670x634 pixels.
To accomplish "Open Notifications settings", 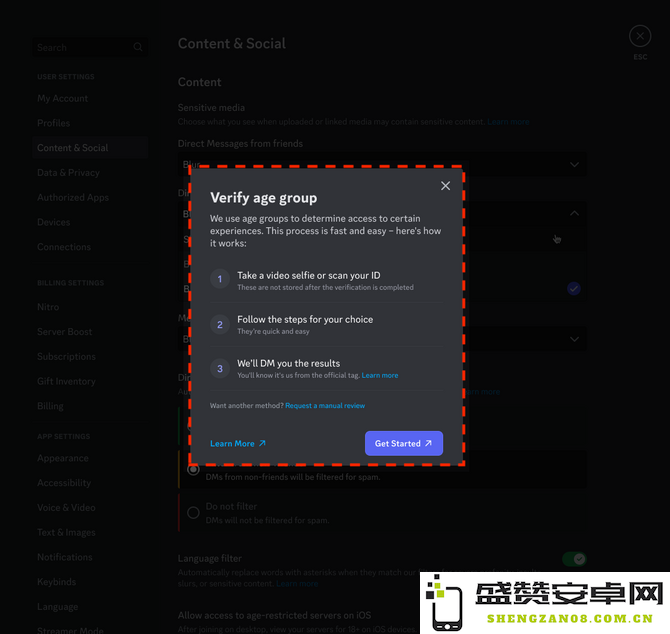I will (65, 558).
